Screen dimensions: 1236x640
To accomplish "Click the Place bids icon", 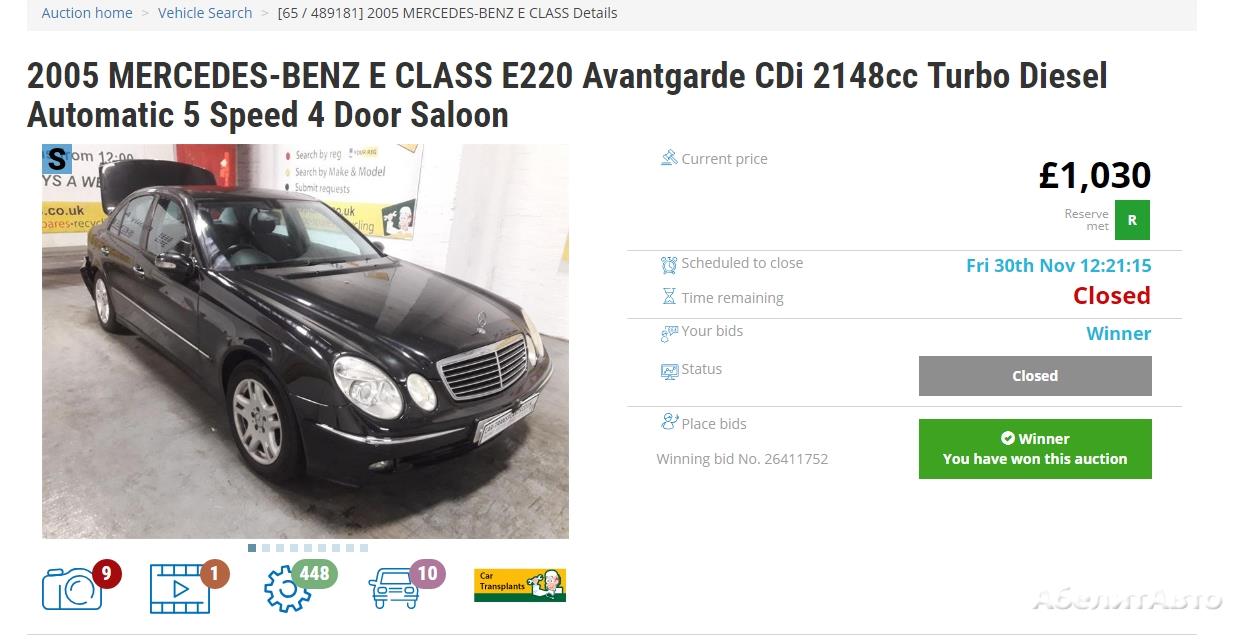I will [x=669, y=422].
